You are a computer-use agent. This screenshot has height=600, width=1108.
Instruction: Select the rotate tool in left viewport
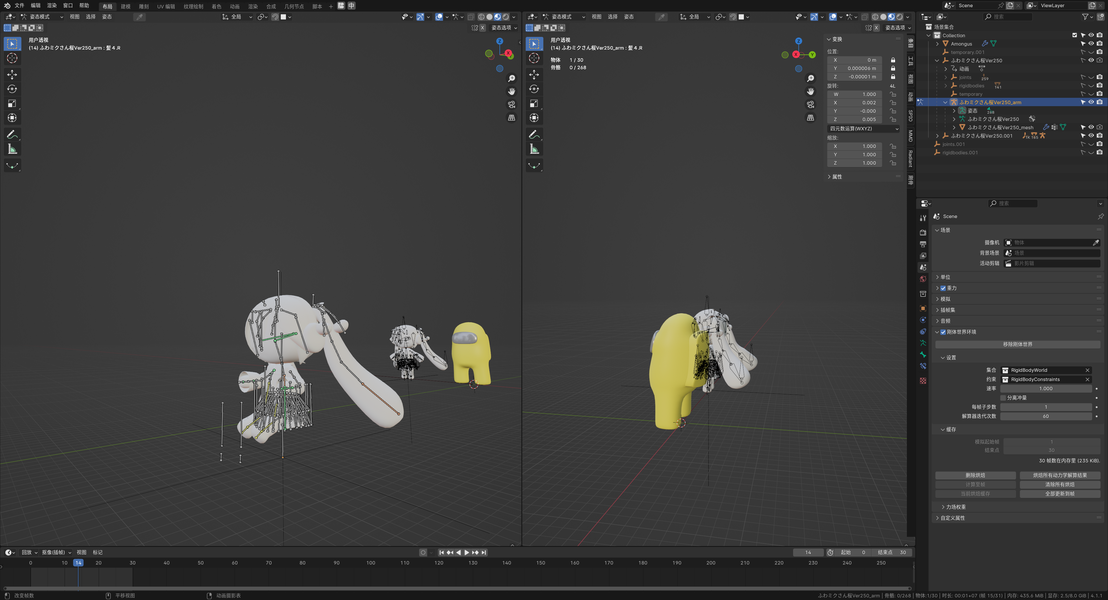coord(12,89)
